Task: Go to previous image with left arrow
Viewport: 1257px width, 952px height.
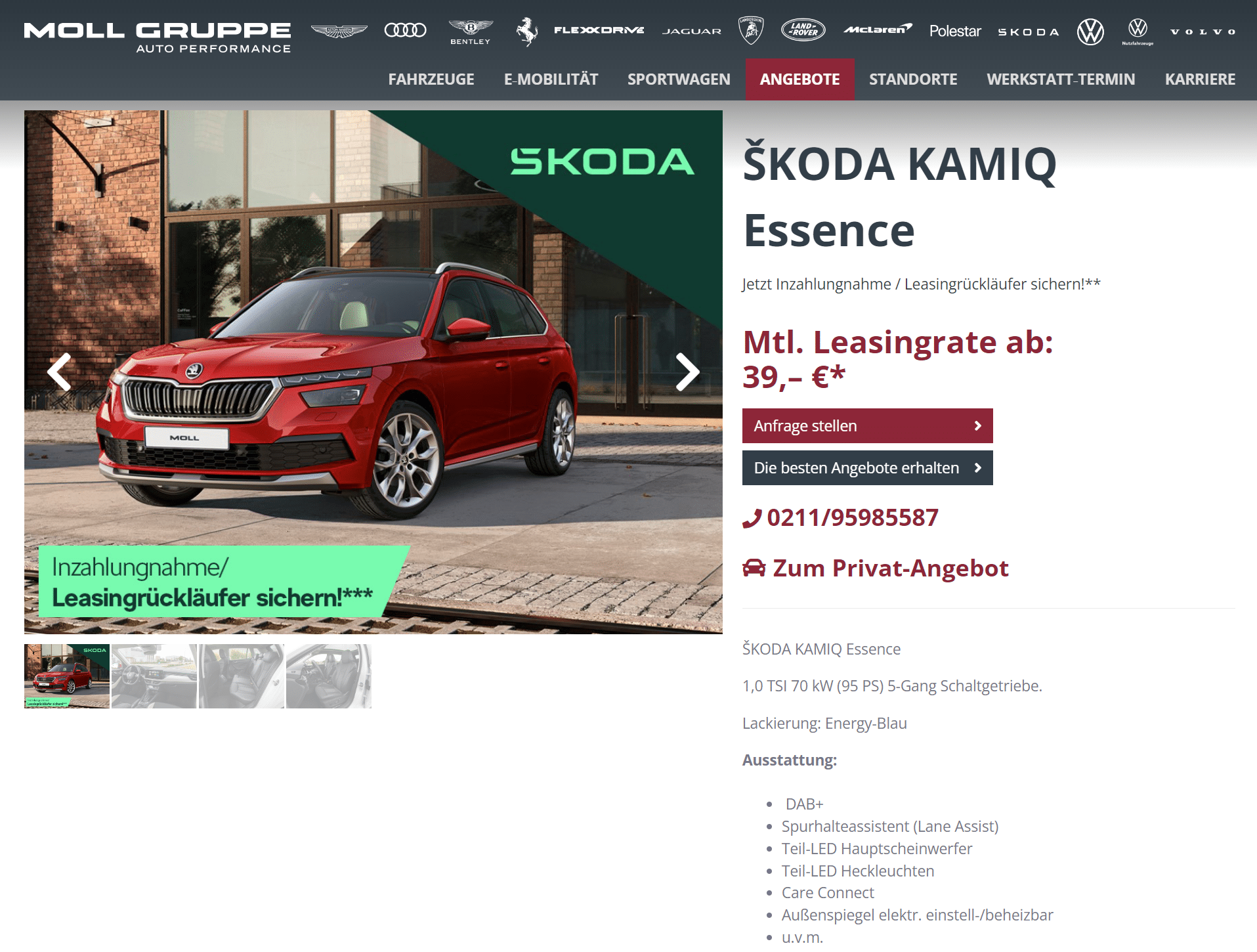Action: 60,372
